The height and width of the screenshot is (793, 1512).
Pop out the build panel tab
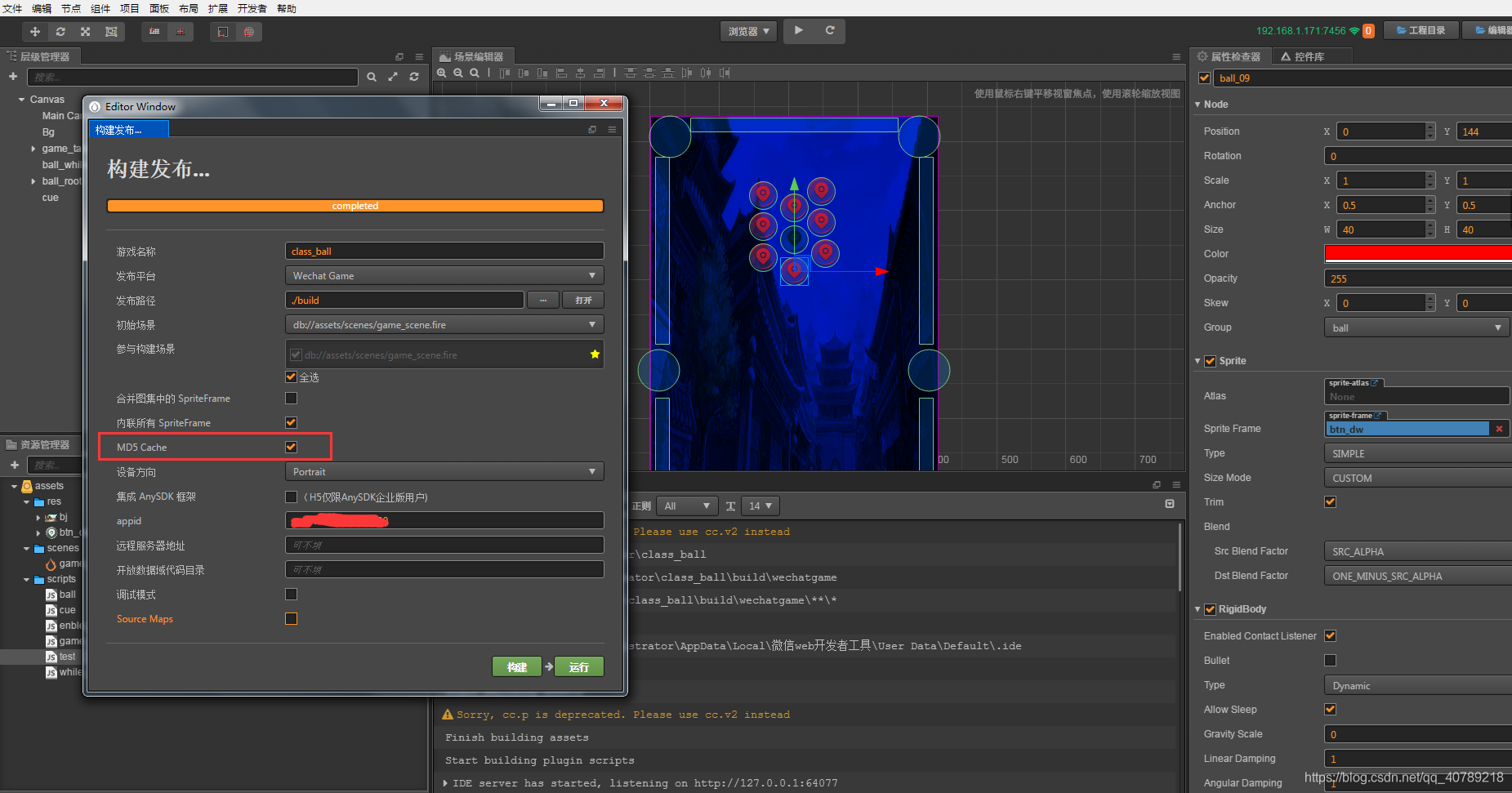[x=592, y=129]
